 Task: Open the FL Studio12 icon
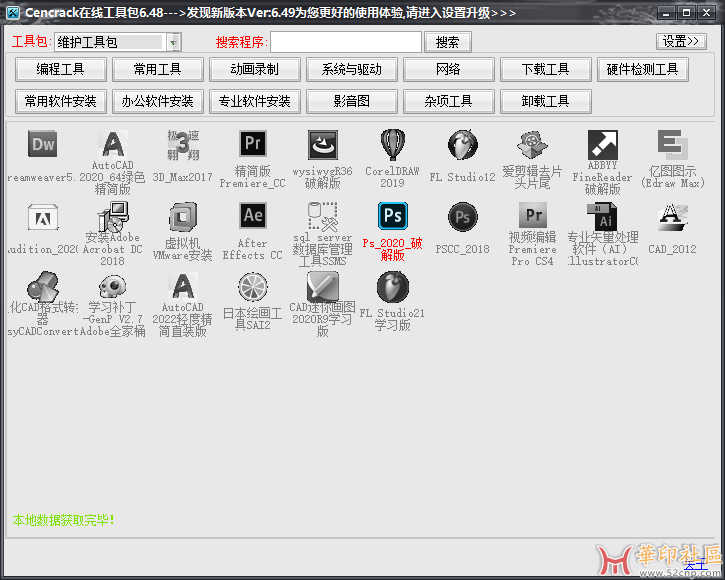coord(462,144)
